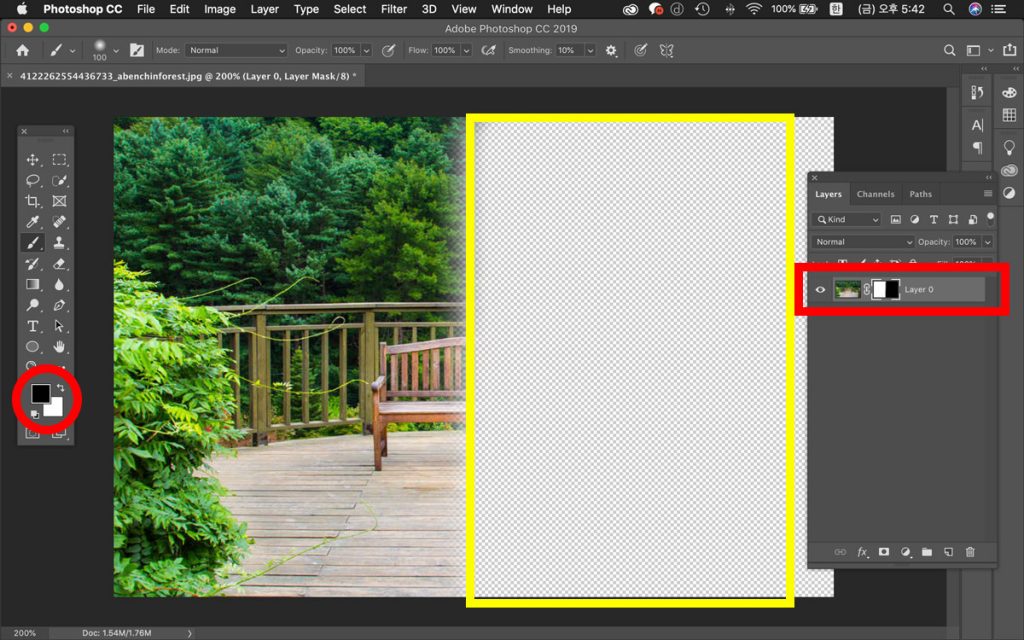1024x640 pixels.
Task: Select the Pen tool
Action: tap(59, 305)
